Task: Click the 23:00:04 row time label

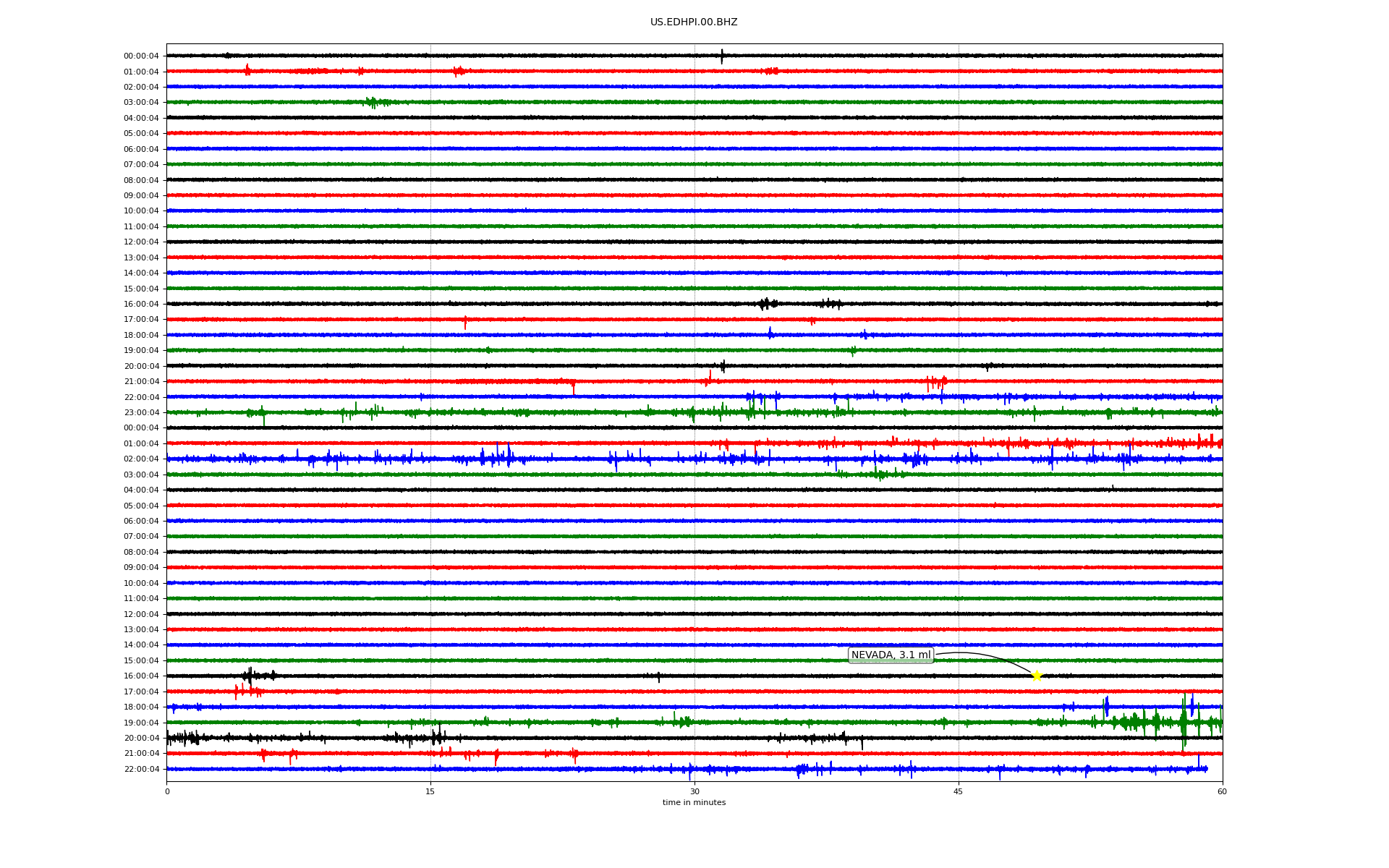Action: (141, 413)
